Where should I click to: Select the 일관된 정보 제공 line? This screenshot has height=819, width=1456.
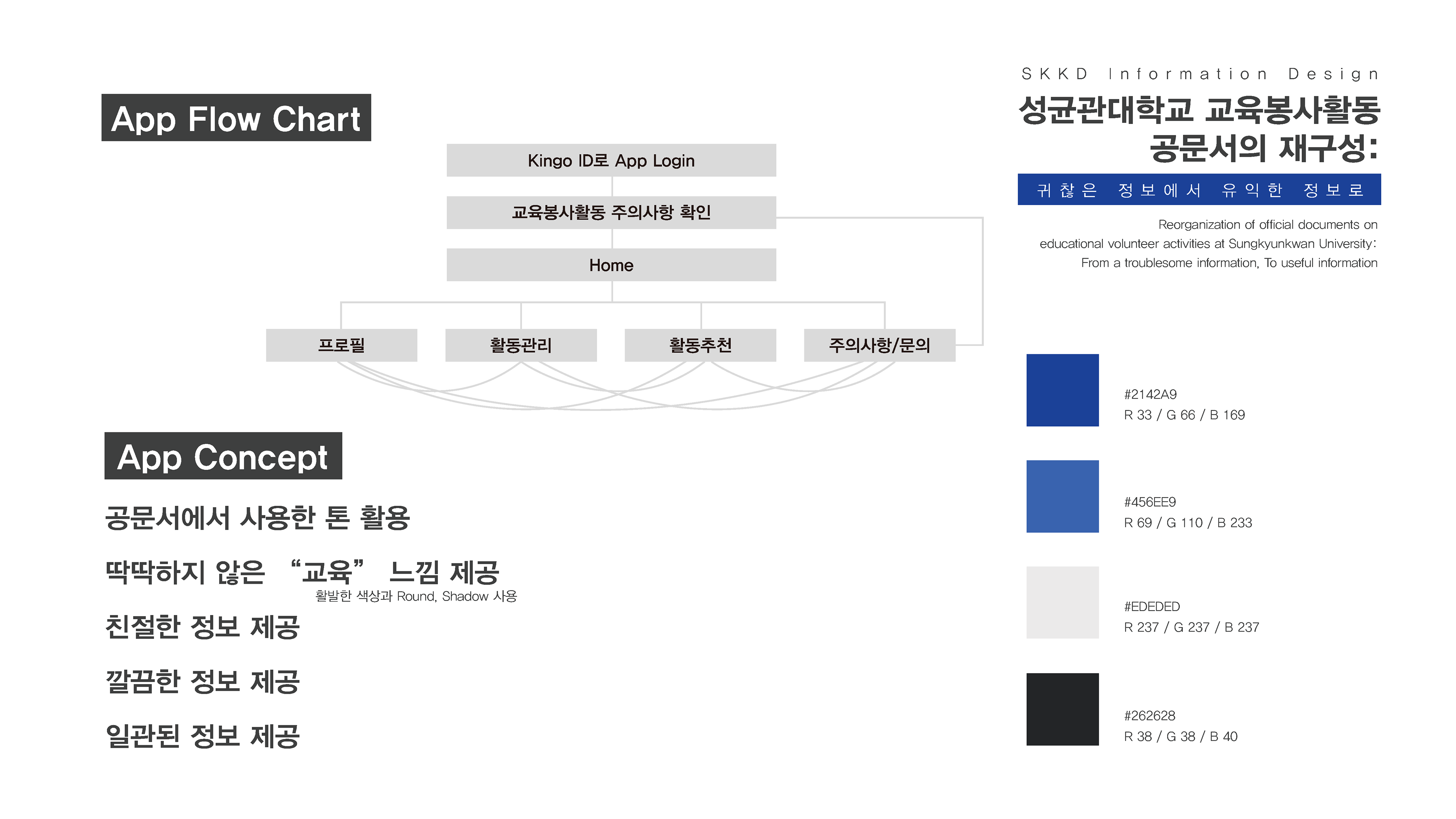[202, 736]
